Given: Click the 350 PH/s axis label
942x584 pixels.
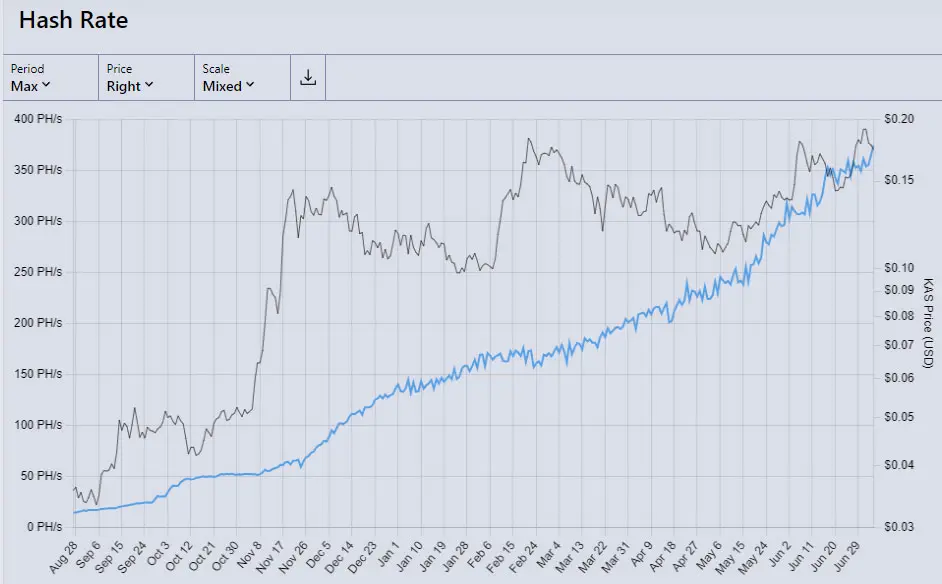Looking at the screenshot, I should click(38, 170).
